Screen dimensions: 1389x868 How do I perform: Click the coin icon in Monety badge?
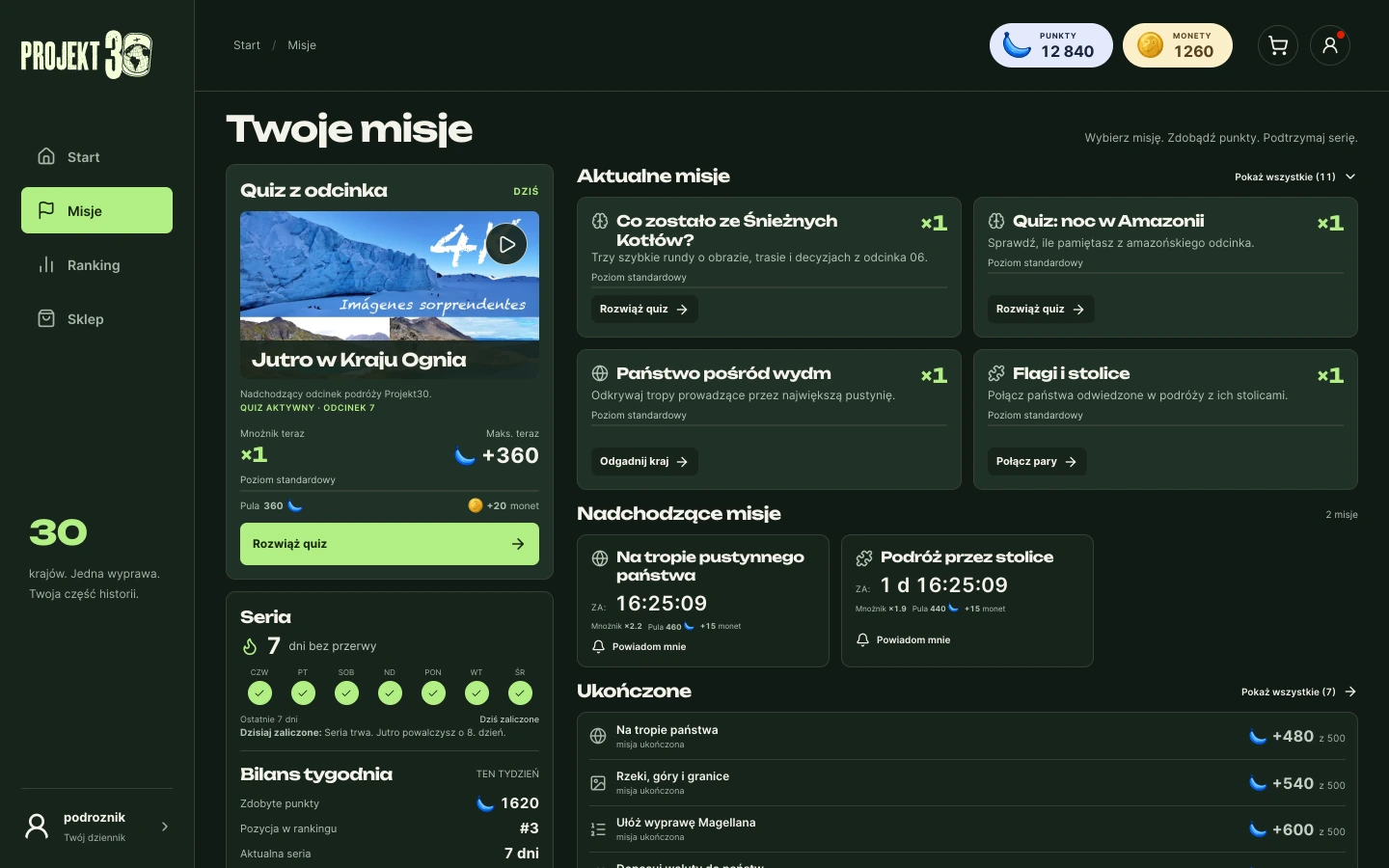point(1150,45)
